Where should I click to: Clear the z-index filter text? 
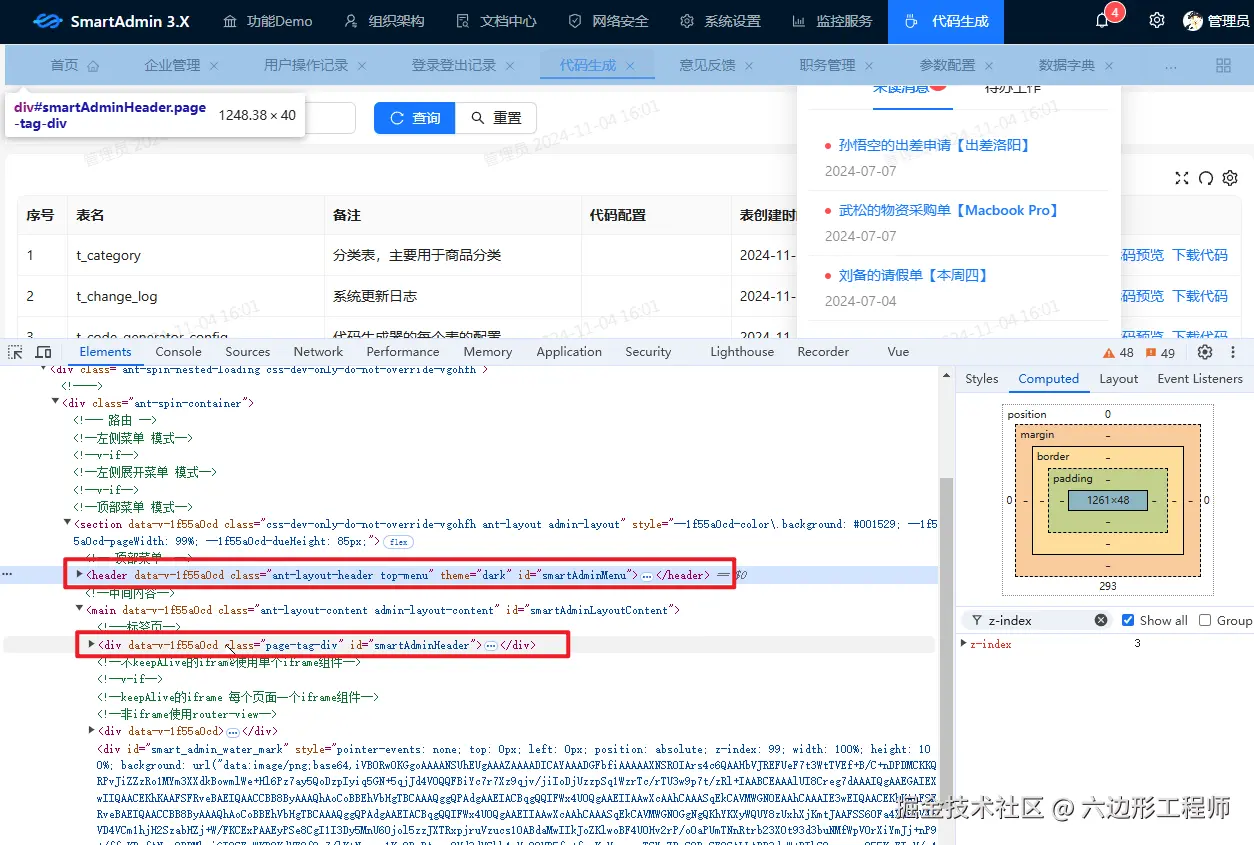[1101, 620]
